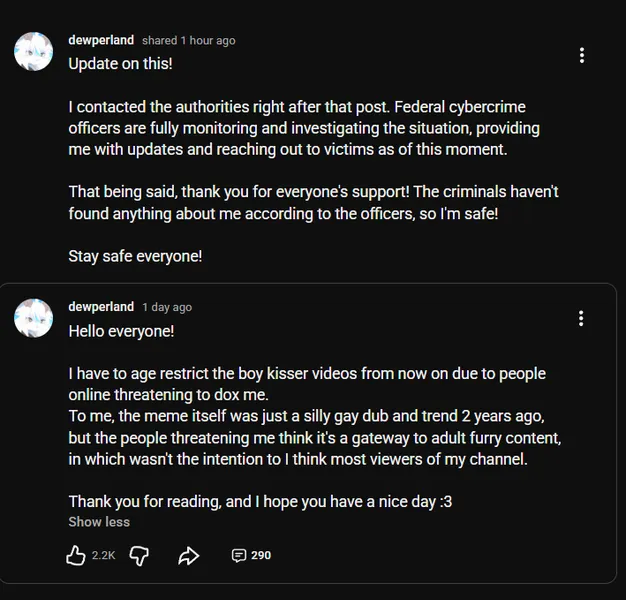The image size is (626, 600).
Task: Like the post with thumbs up icon
Action: [x=76, y=555]
